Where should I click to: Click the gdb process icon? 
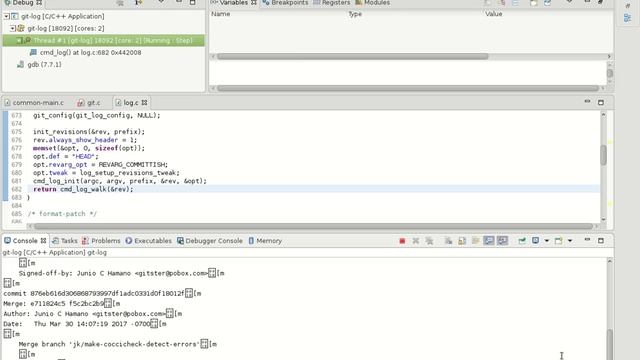(x=20, y=64)
